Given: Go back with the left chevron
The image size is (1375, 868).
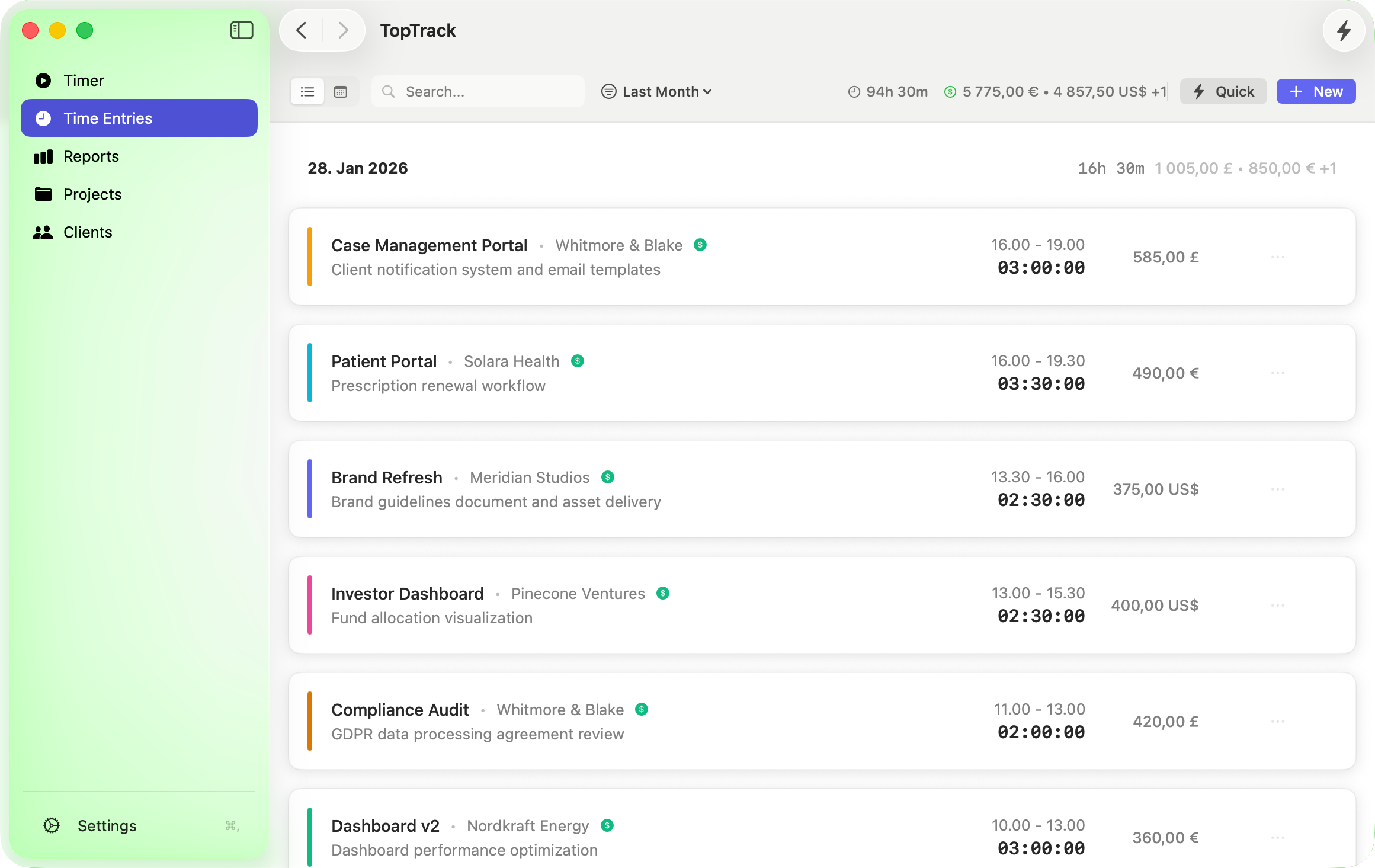Looking at the screenshot, I should (x=302, y=30).
